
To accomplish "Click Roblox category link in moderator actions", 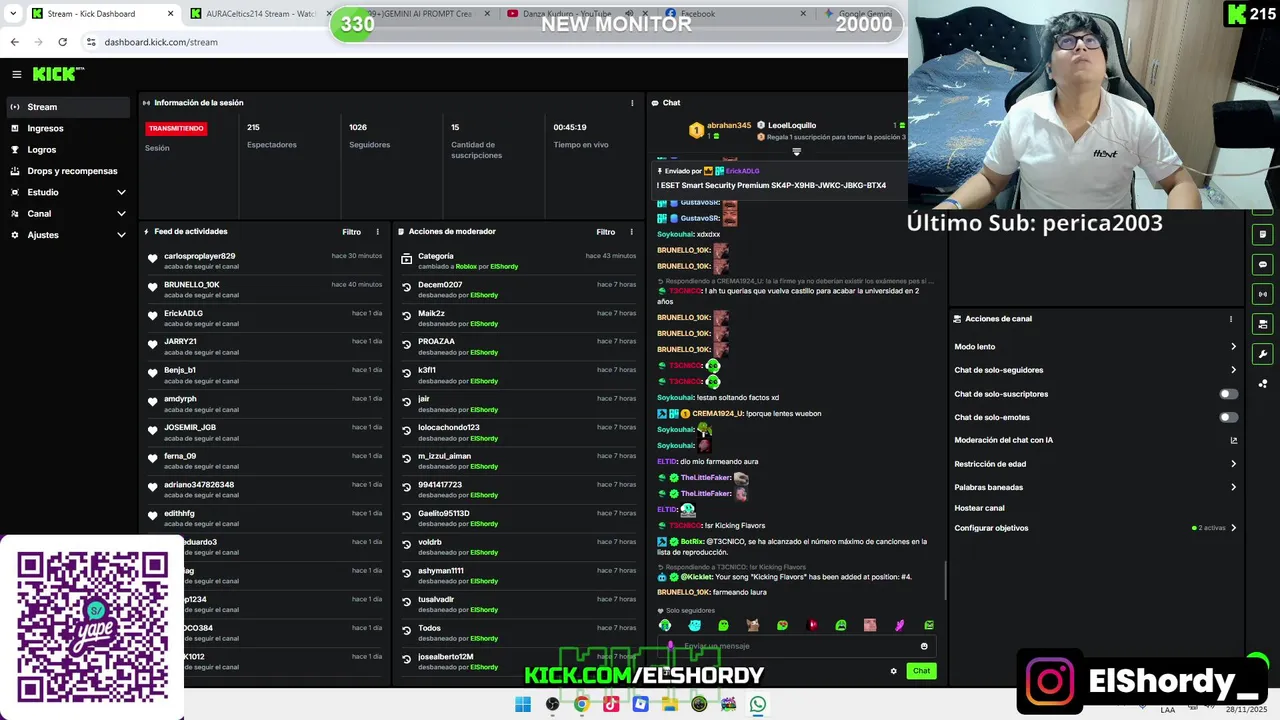I will click(x=466, y=267).
